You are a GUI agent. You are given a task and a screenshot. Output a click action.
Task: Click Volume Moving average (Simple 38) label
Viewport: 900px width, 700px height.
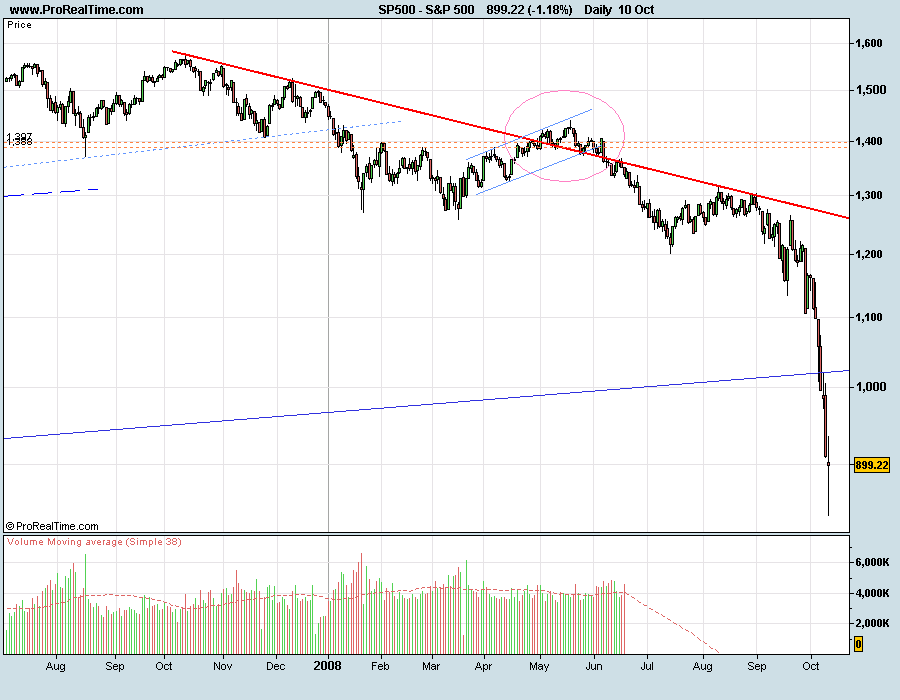coord(94,542)
